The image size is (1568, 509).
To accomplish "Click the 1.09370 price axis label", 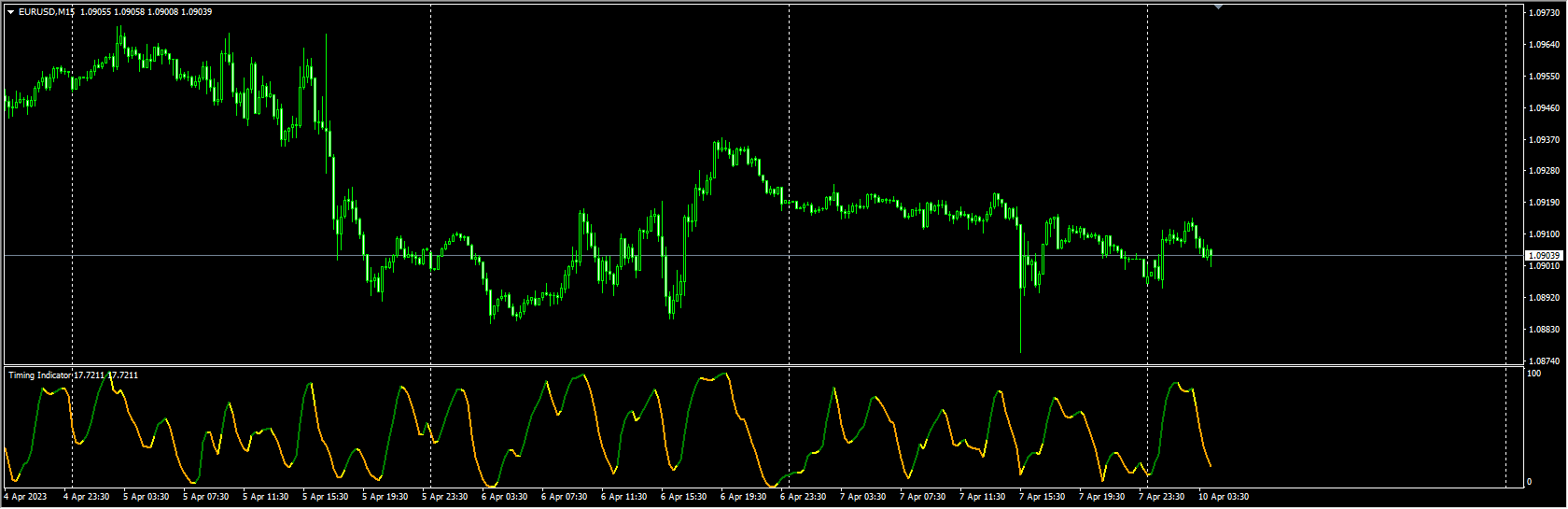I will [x=1545, y=140].
